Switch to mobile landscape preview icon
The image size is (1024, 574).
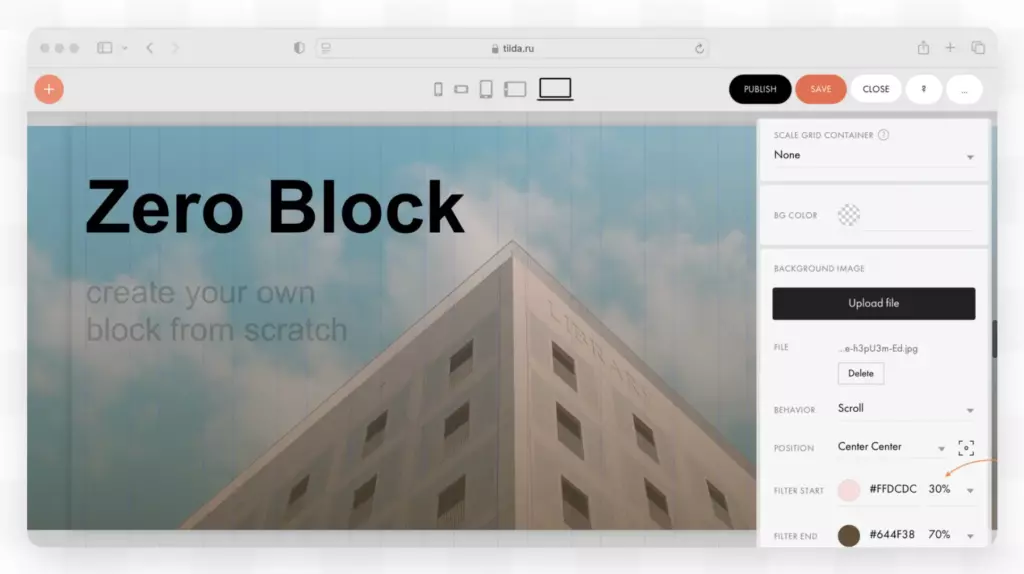pyautogui.click(x=461, y=89)
